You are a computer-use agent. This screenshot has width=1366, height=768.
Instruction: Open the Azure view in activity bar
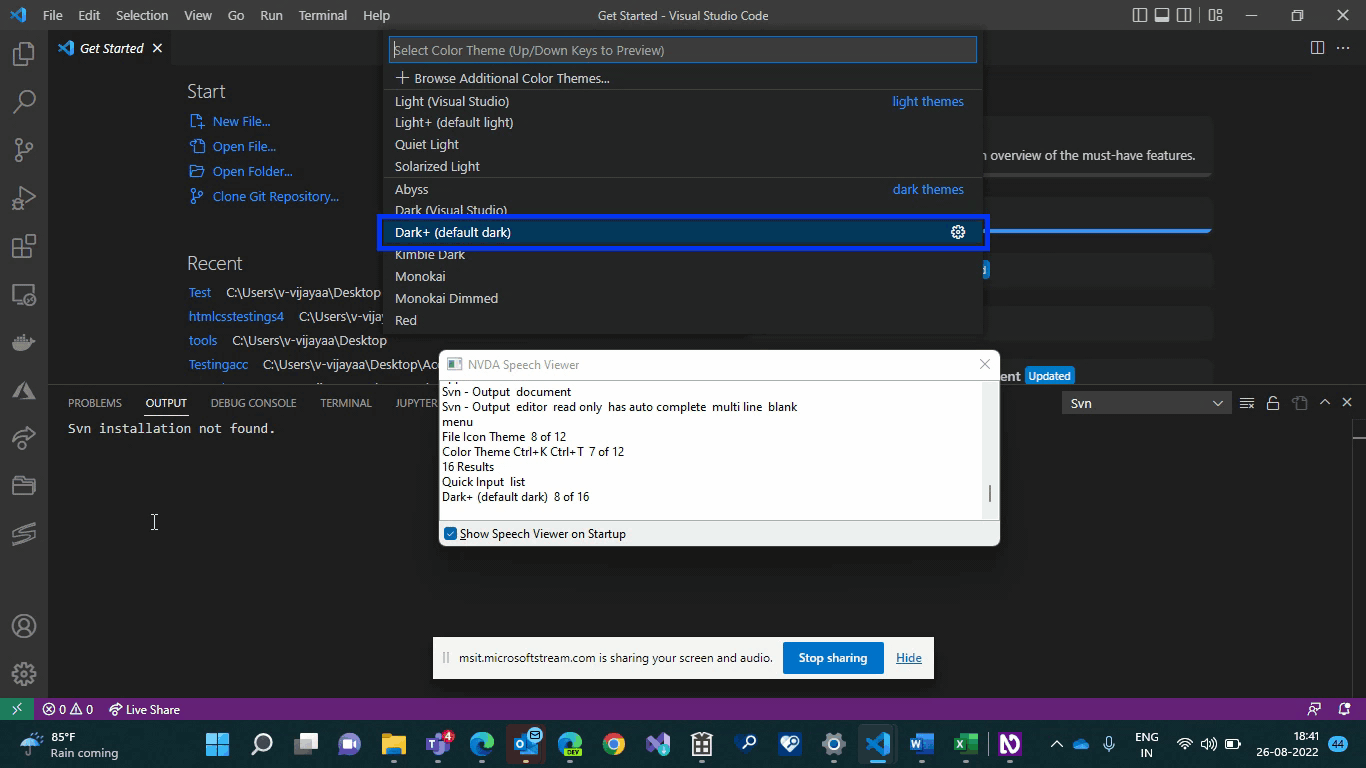point(24,390)
